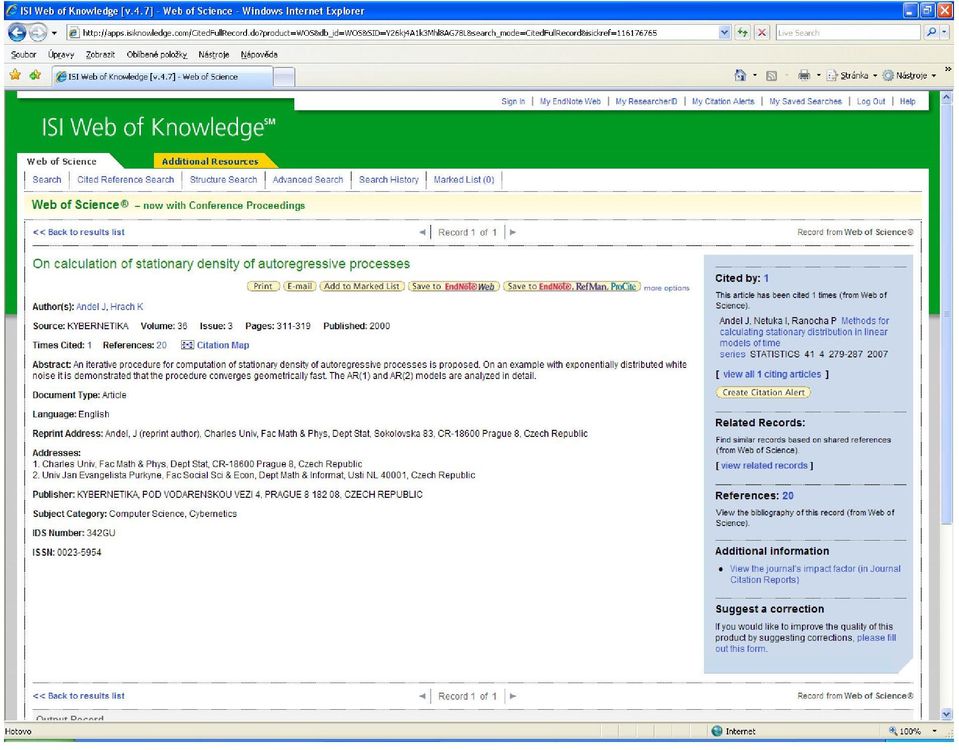Screen dimensions: 959x750
Task: Expand the recent pages dropdown arrow
Action: [x=54, y=32]
